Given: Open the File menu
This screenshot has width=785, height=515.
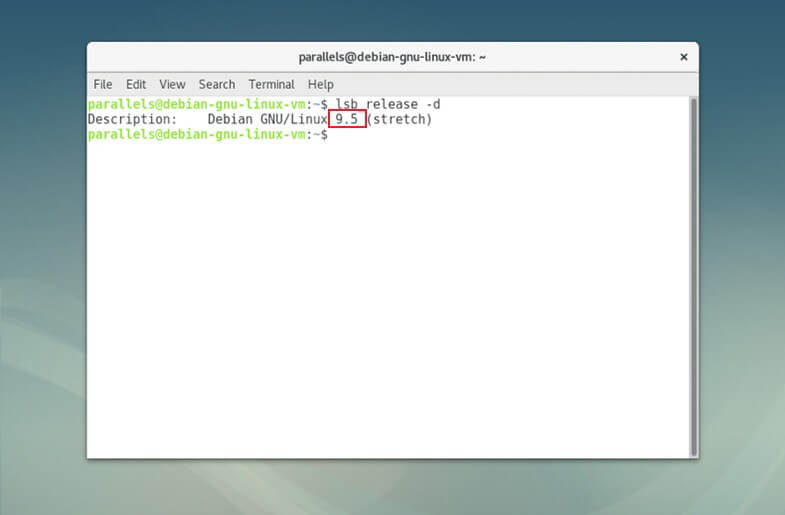Looking at the screenshot, I should tap(103, 84).
